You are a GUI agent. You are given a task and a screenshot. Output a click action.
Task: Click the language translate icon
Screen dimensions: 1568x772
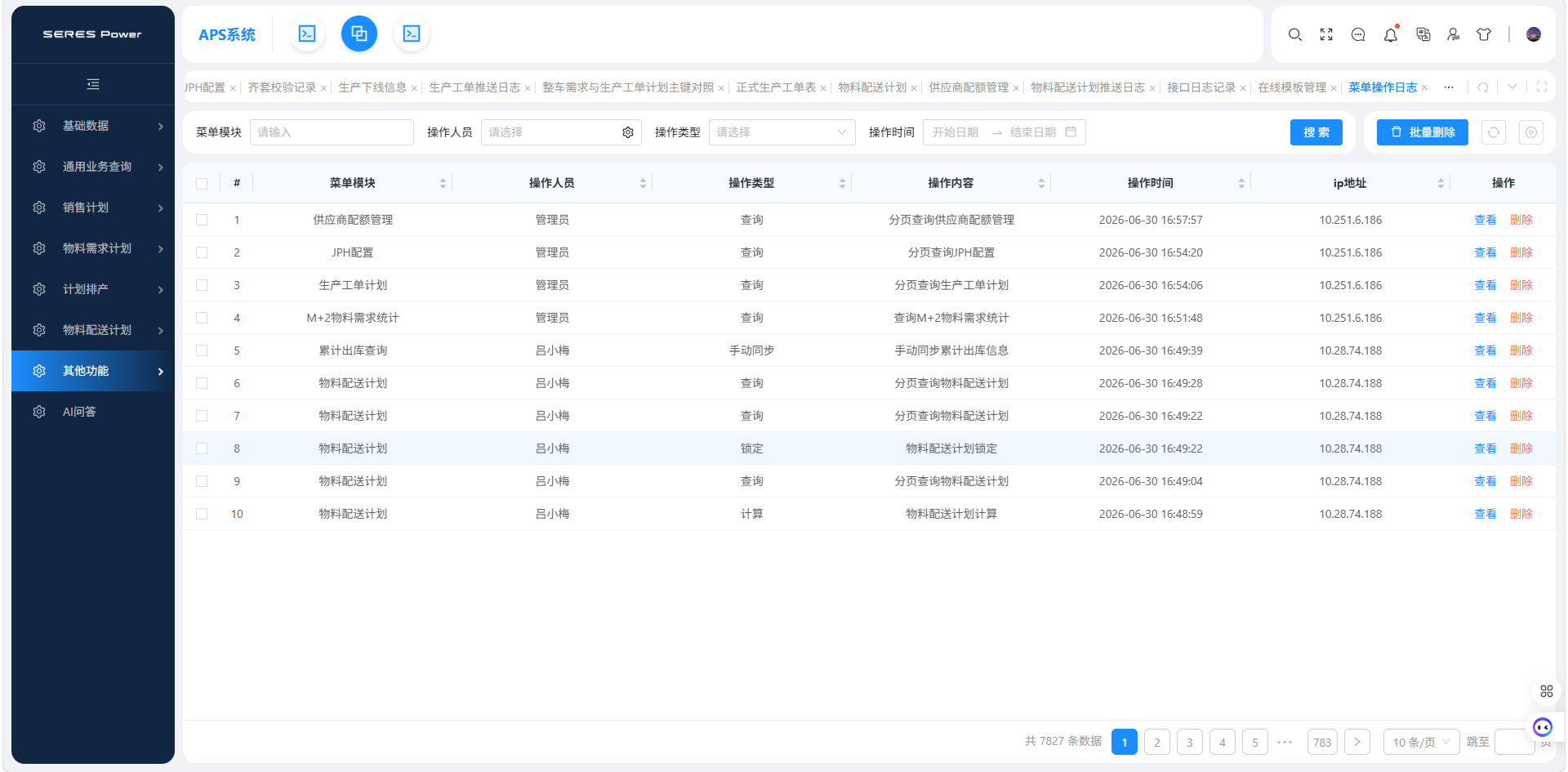click(x=1423, y=34)
